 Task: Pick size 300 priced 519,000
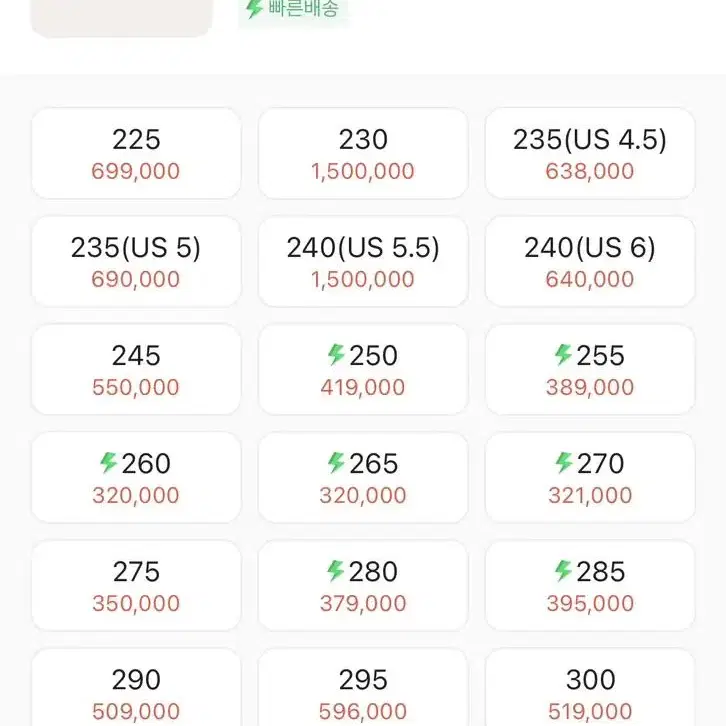(x=590, y=688)
